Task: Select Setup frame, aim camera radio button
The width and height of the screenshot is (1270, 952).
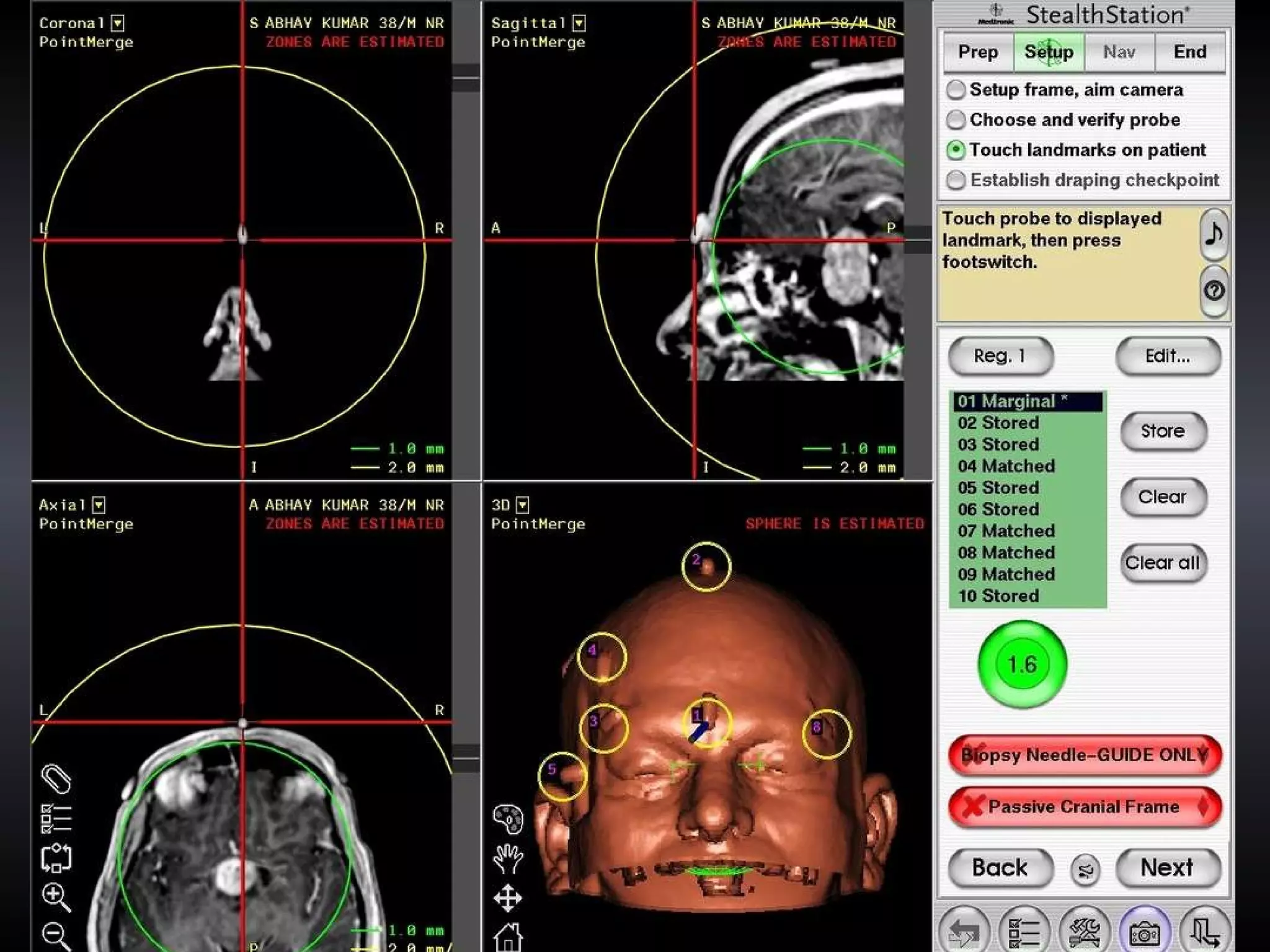Action: pos(956,90)
